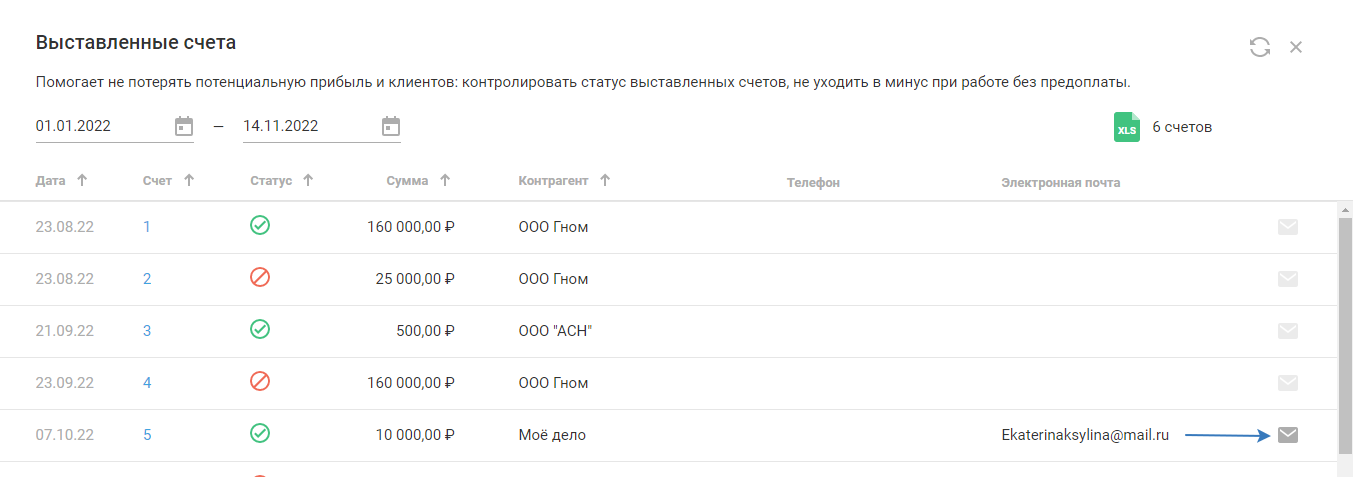Click the green check status of invoice 3
Viewport: 1353px width, 477px height.
(260, 330)
